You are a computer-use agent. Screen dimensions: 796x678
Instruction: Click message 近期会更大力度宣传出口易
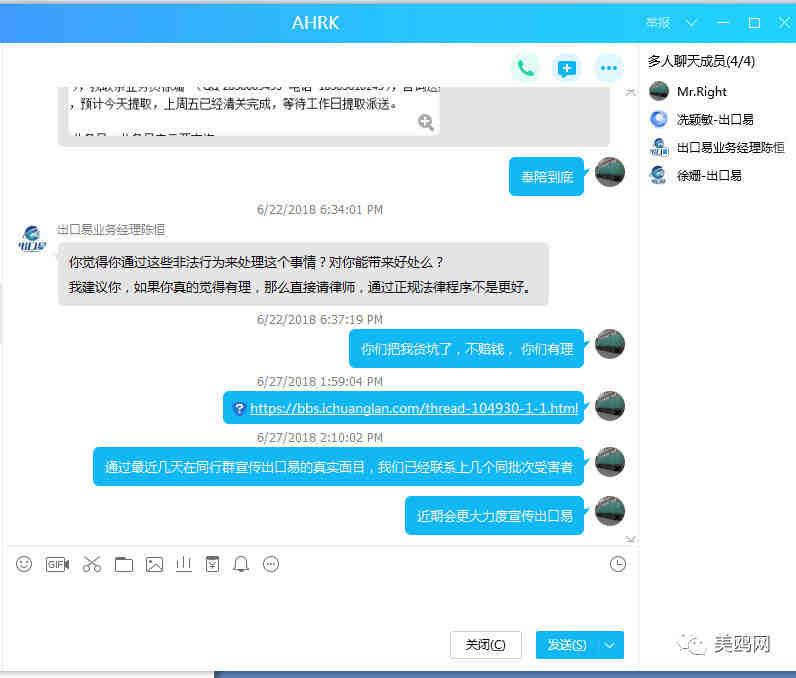494,516
